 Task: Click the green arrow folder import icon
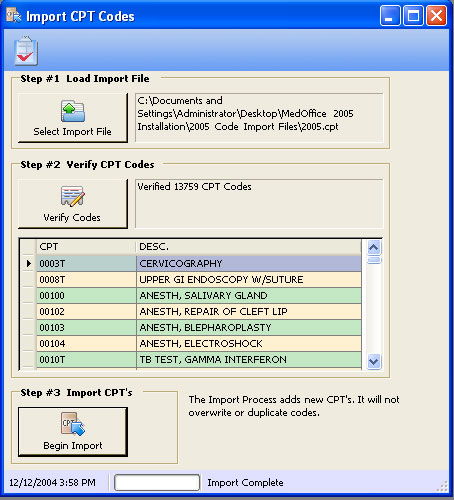pos(73,111)
